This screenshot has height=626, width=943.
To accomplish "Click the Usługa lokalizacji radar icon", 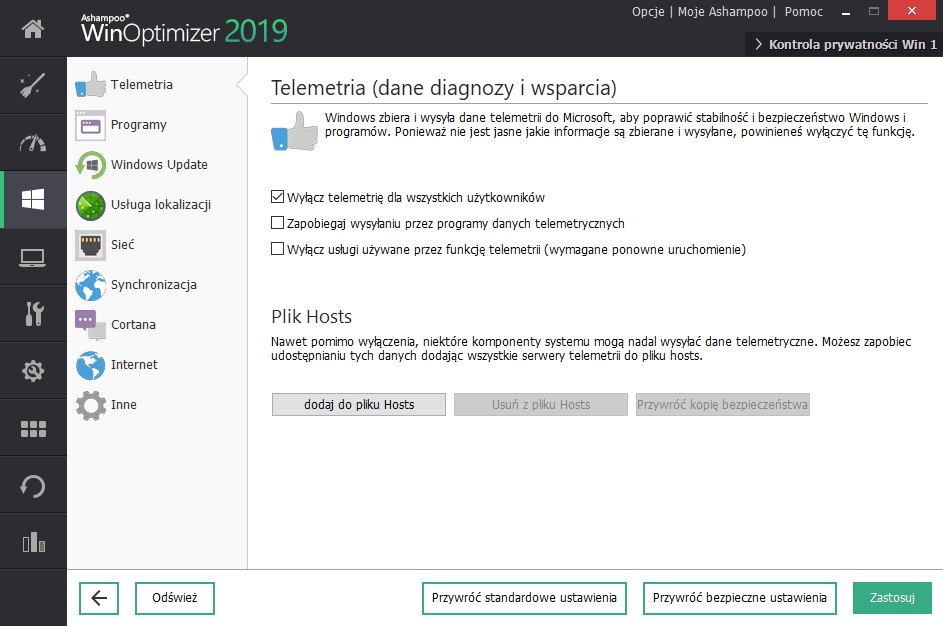I will pyautogui.click(x=90, y=205).
